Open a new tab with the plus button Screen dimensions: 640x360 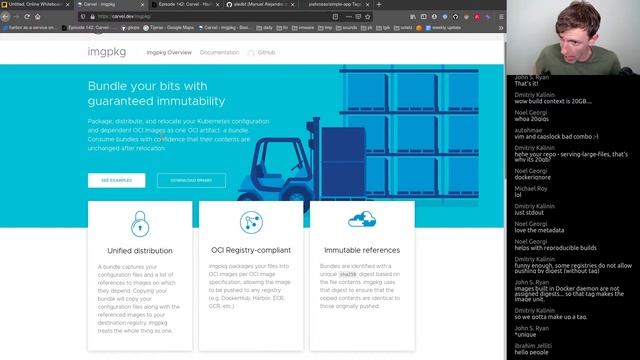pyautogui.click(x=379, y=4)
